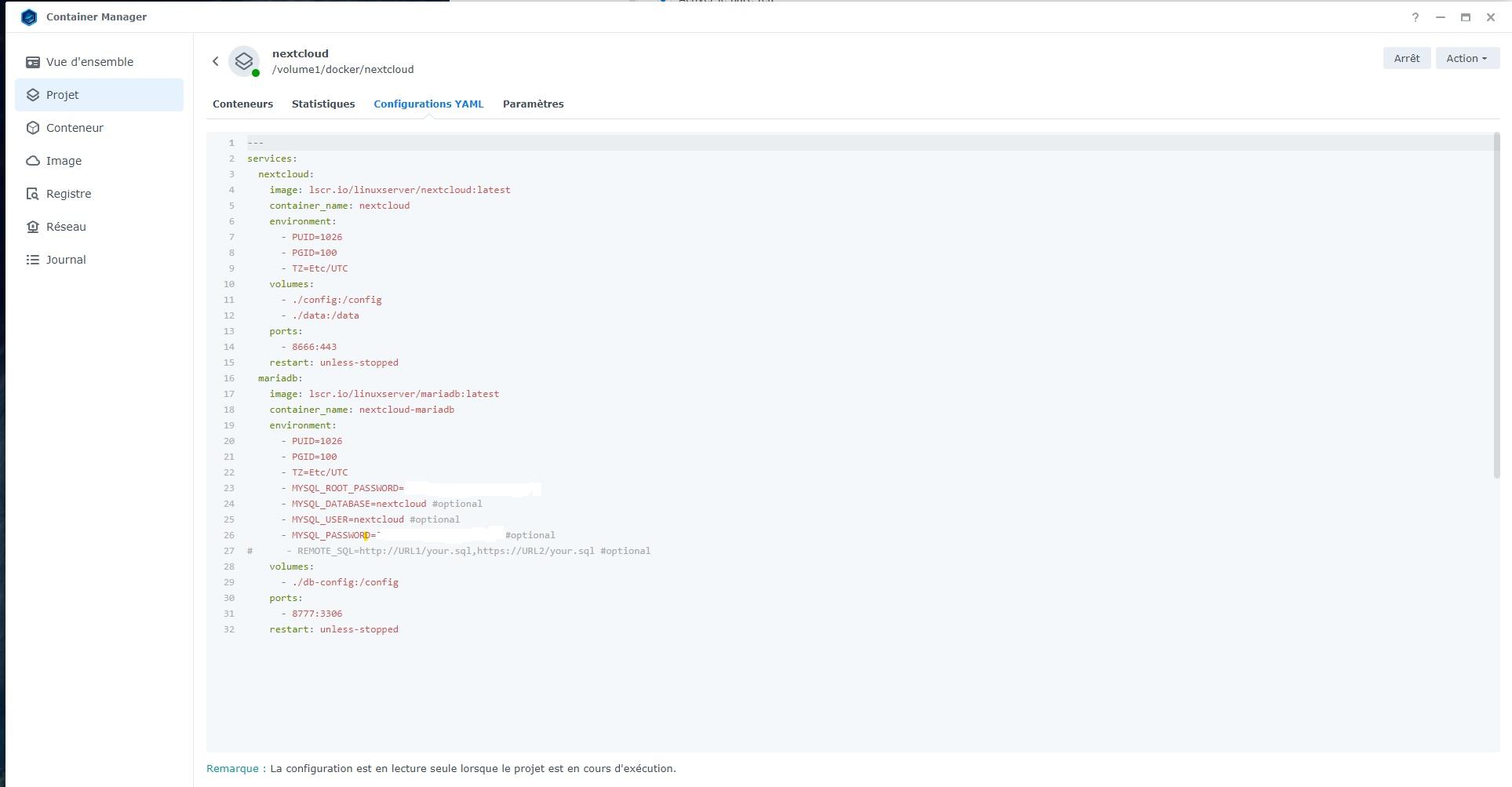
Task: Click the nextcloud image lscr.io line
Action: [390, 190]
